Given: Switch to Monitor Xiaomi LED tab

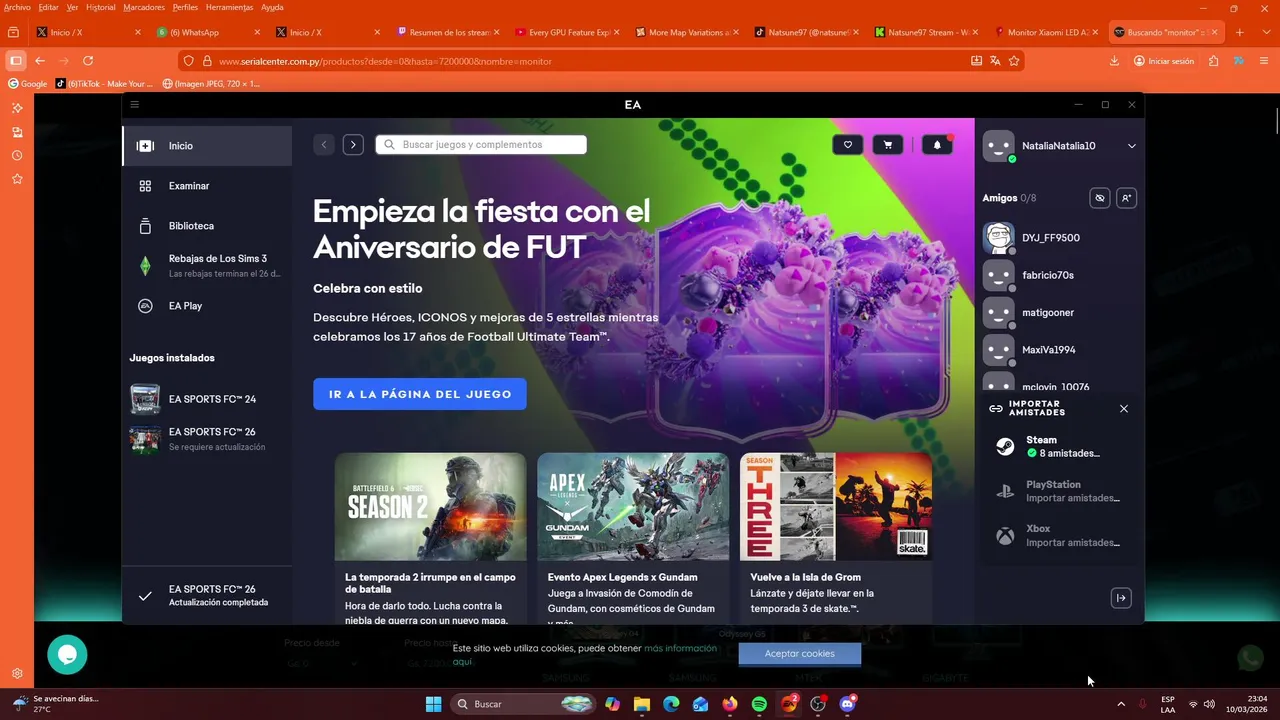Looking at the screenshot, I should (1045, 32).
